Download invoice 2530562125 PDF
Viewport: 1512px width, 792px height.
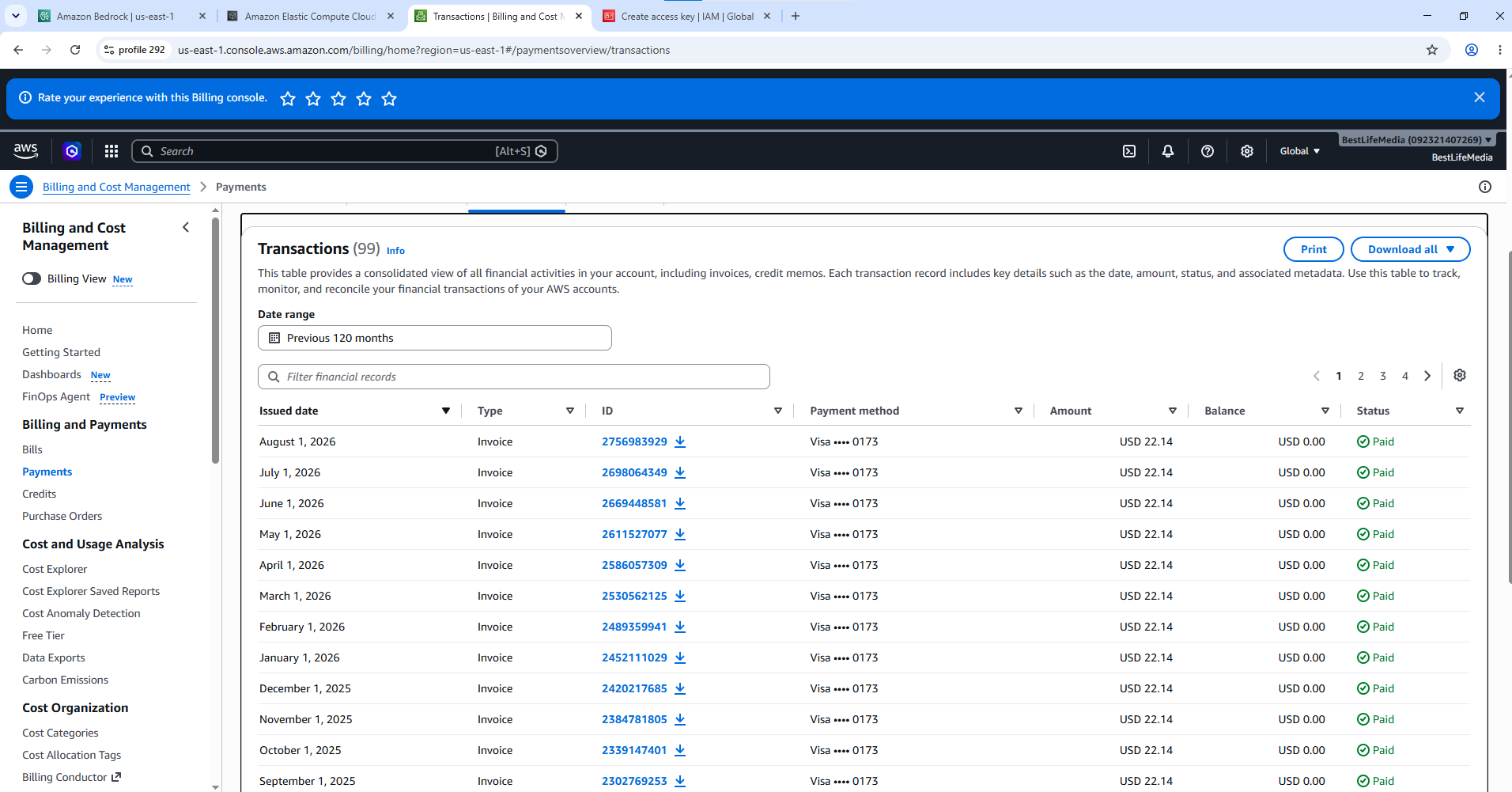[680, 596]
